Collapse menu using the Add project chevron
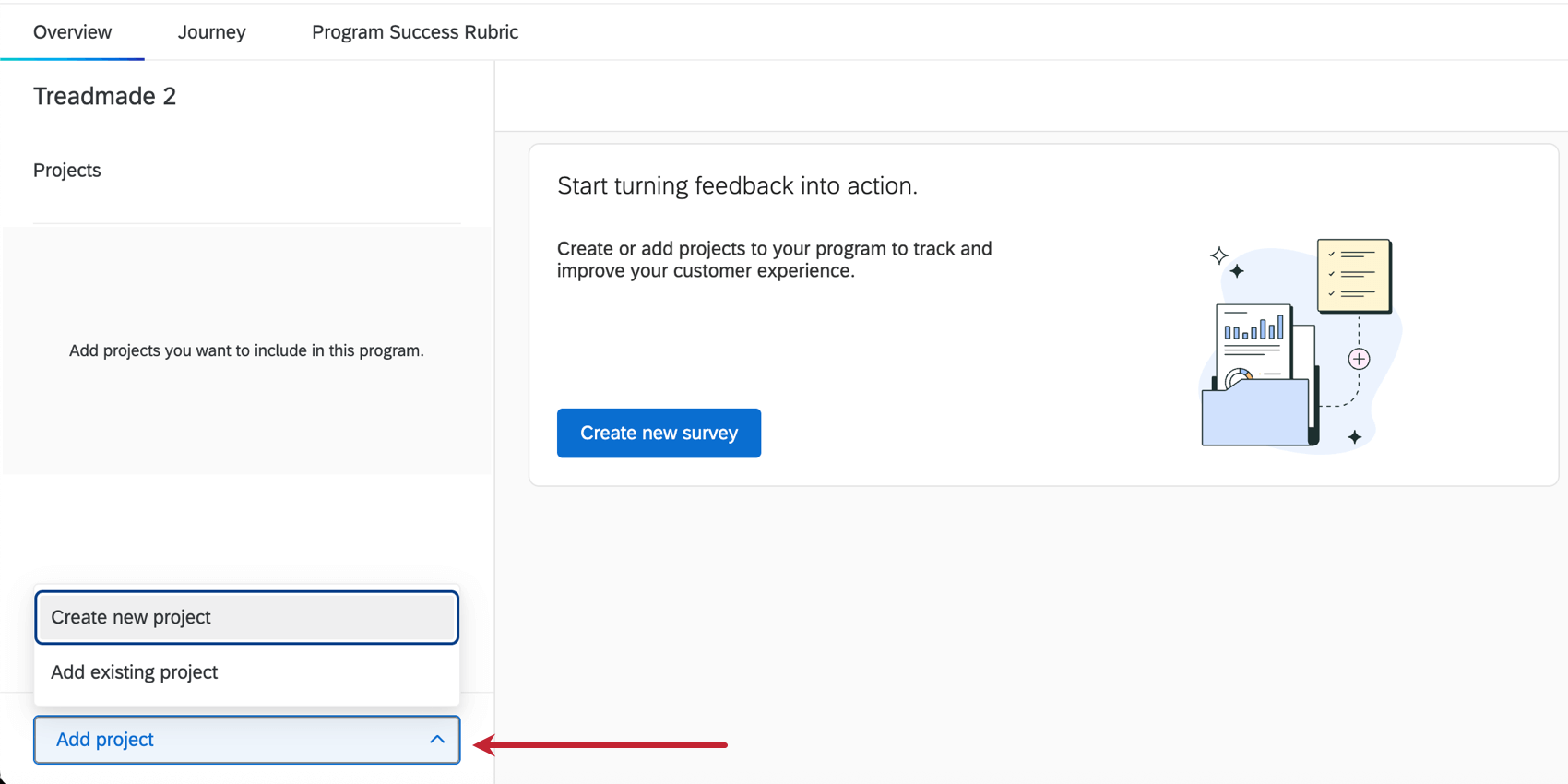The height and width of the screenshot is (784, 1568). (x=437, y=740)
